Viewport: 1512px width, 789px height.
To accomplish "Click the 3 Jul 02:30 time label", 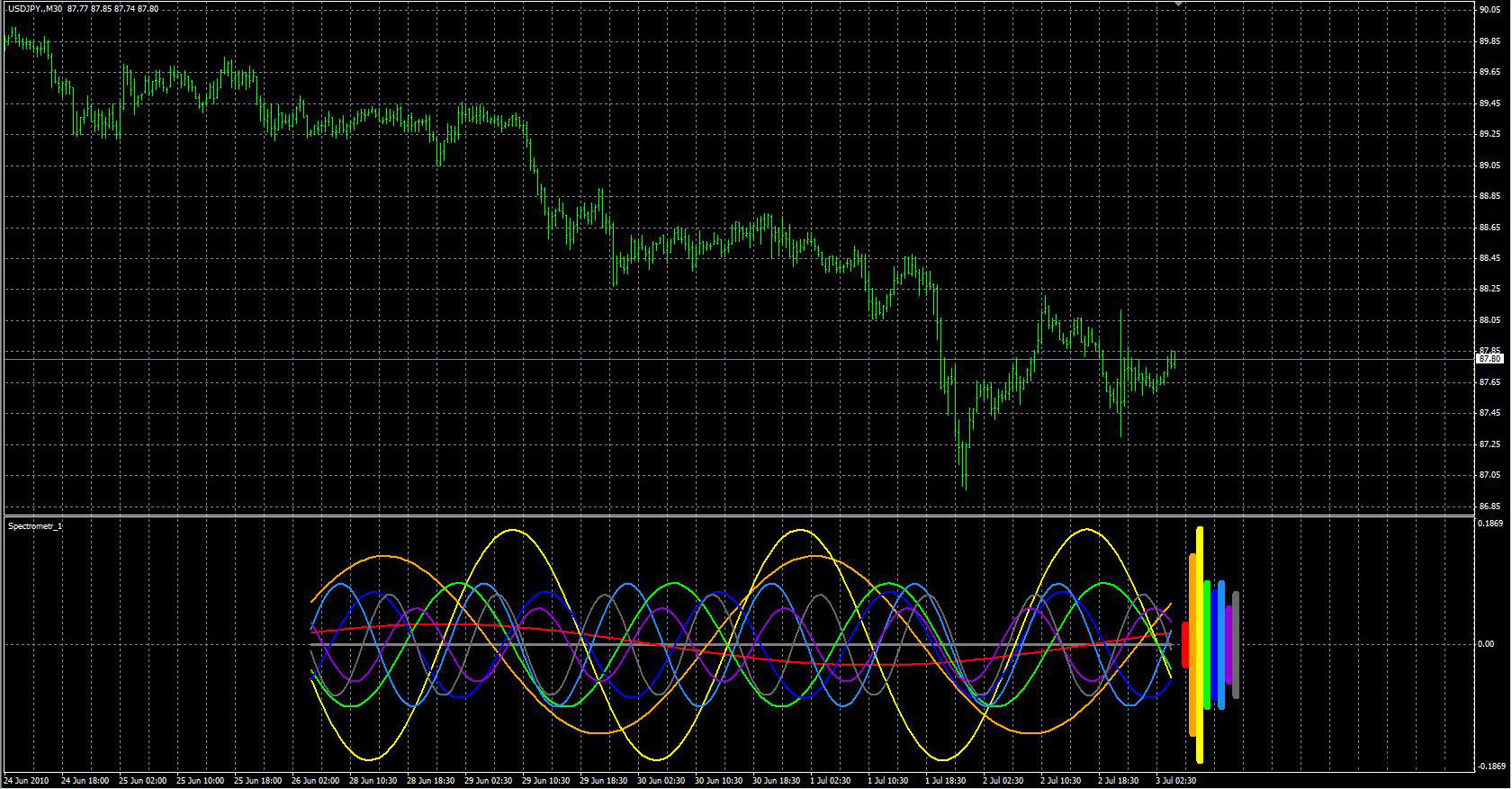I will click(x=1175, y=781).
